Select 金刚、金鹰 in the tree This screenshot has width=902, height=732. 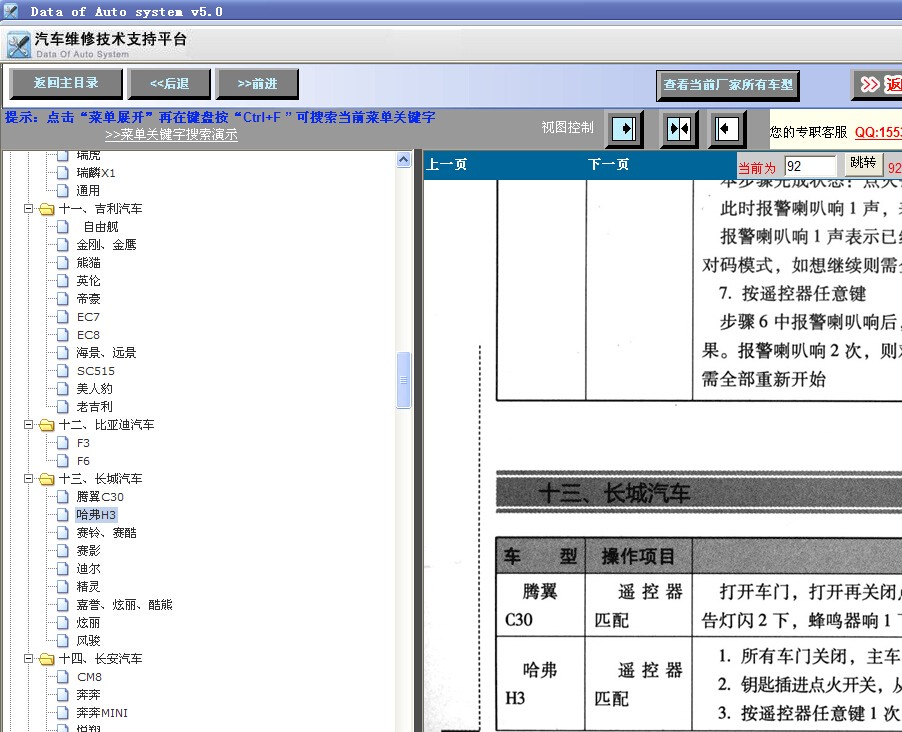click(x=106, y=245)
